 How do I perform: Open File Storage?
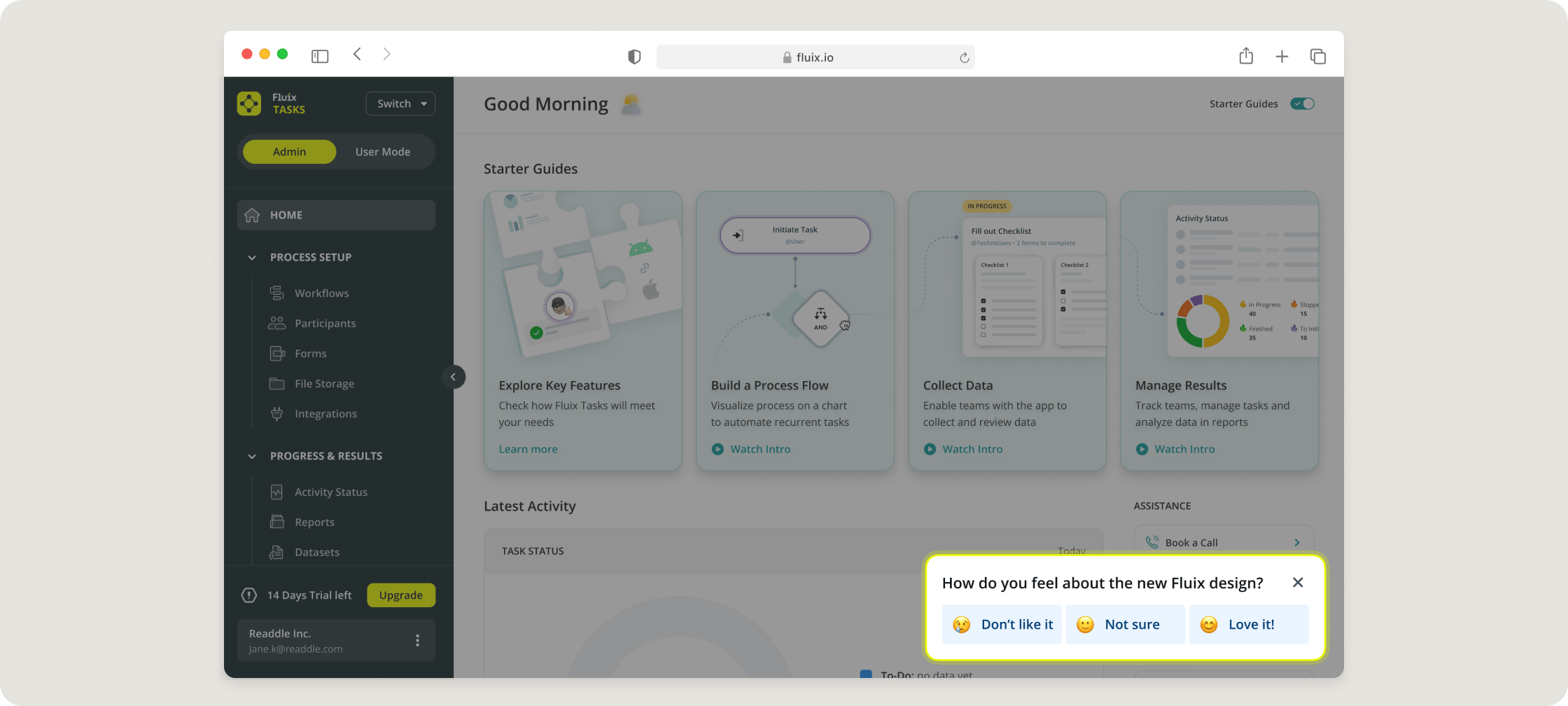point(324,384)
